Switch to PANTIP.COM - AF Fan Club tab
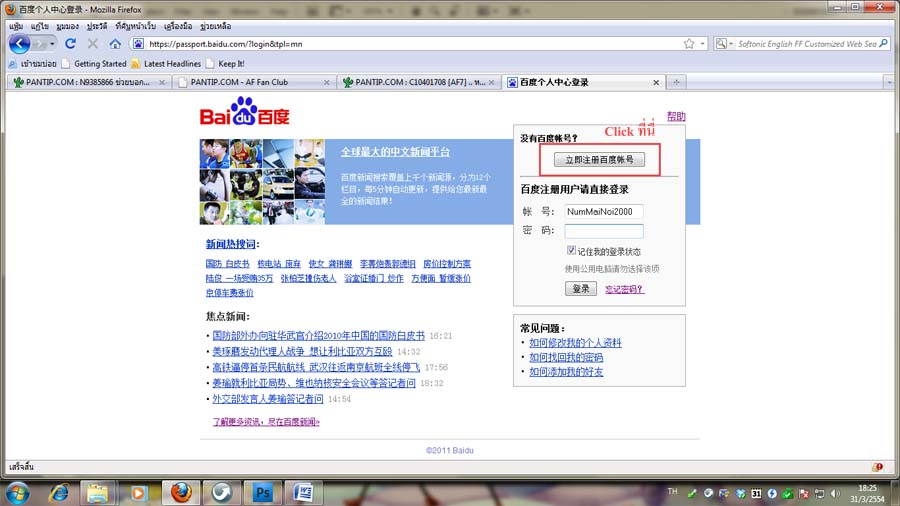The height and width of the screenshot is (506, 900). tap(253, 82)
